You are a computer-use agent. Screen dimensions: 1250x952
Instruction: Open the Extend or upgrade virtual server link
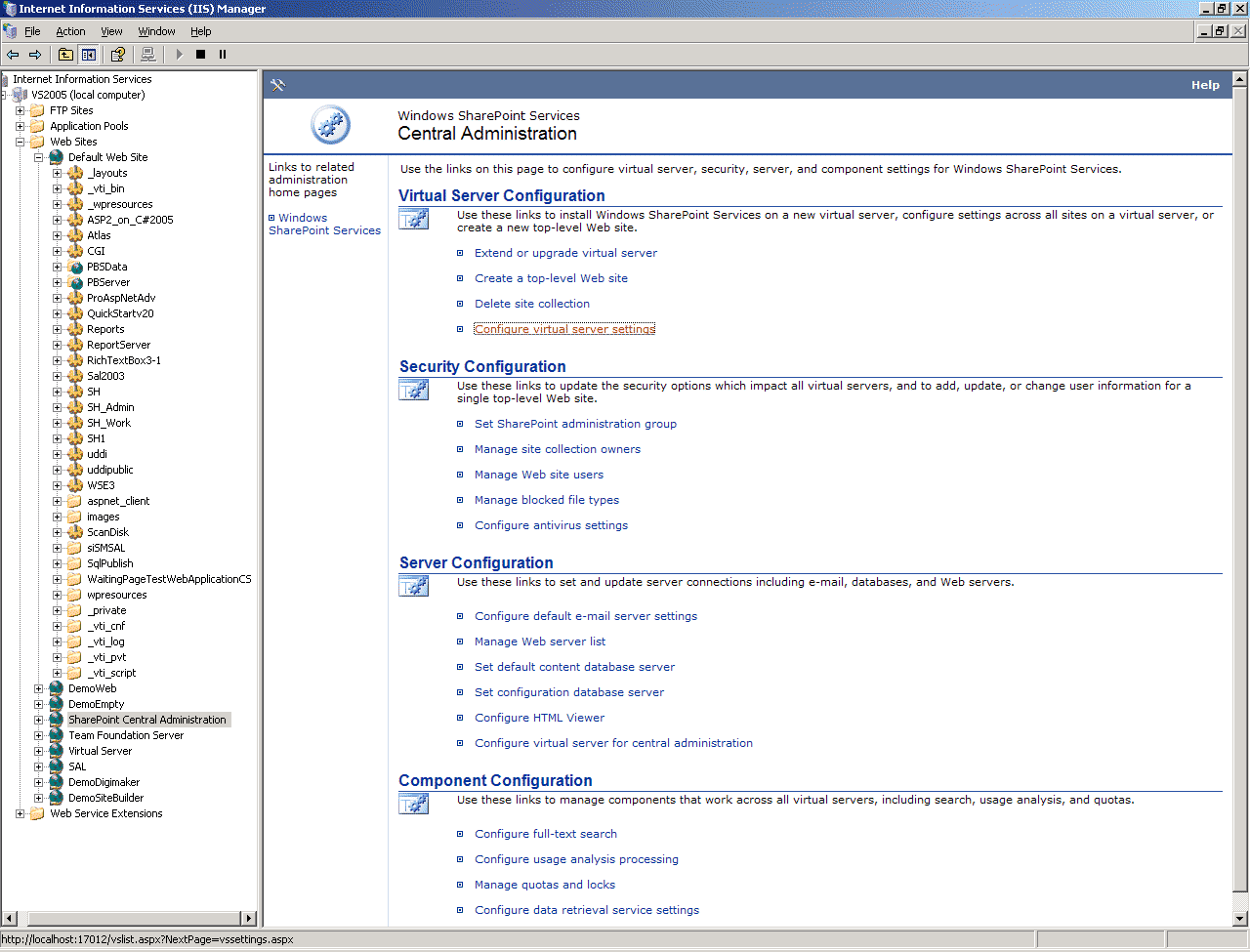[566, 253]
